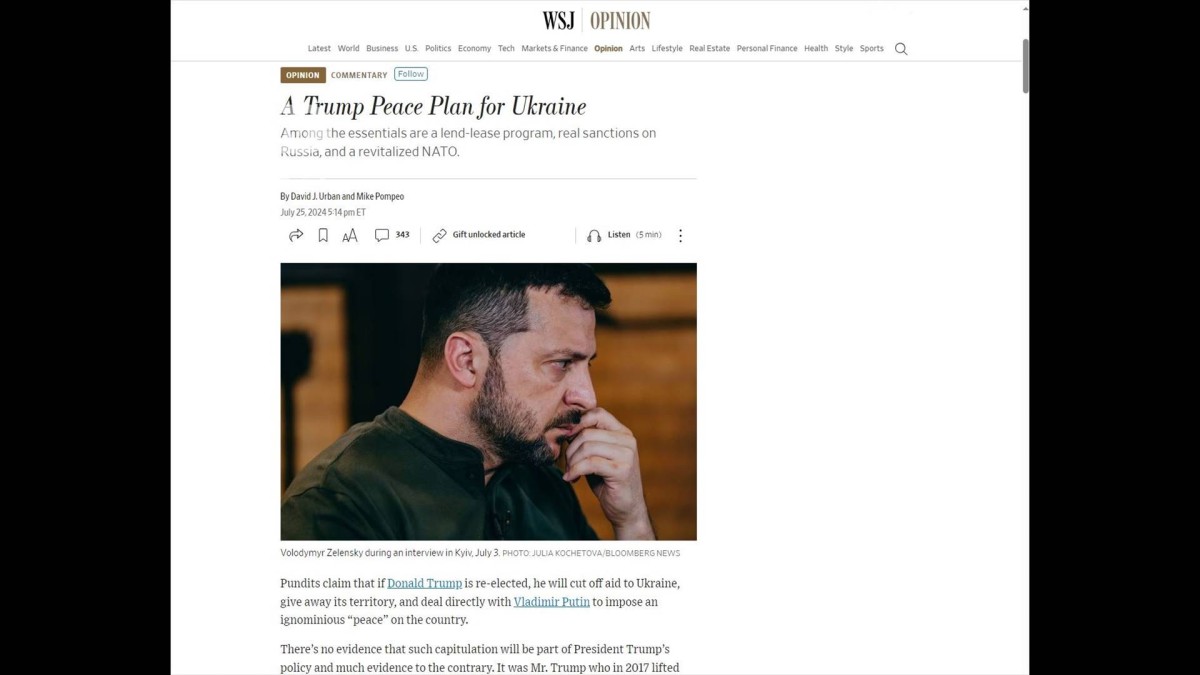The width and height of the screenshot is (1200, 675).
Task: Click the gift link chain icon
Action: coord(440,235)
